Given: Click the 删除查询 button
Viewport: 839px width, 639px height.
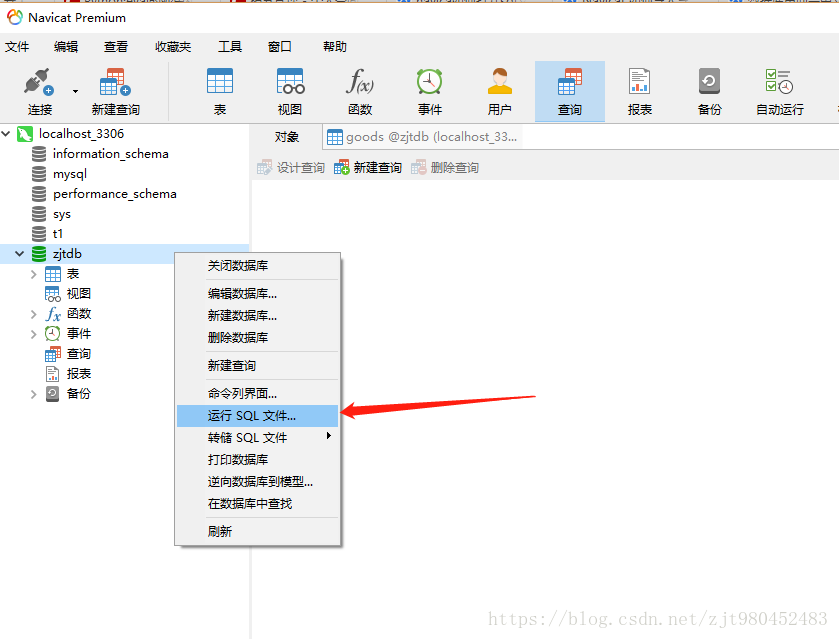Looking at the screenshot, I should pos(445,168).
